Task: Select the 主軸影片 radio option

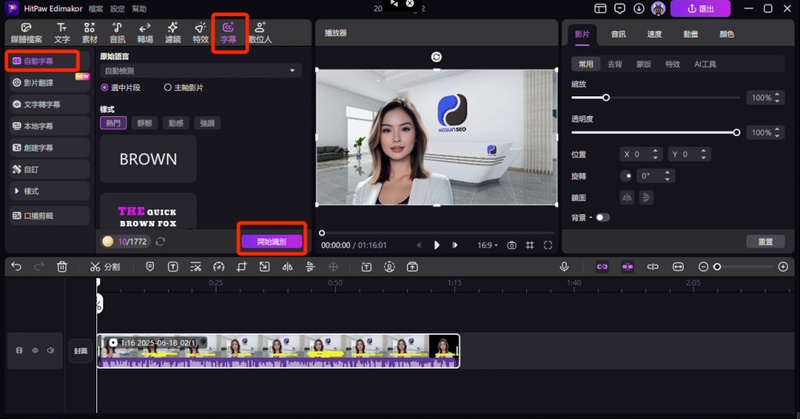Action: pyautogui.click(x=168, y=88)
